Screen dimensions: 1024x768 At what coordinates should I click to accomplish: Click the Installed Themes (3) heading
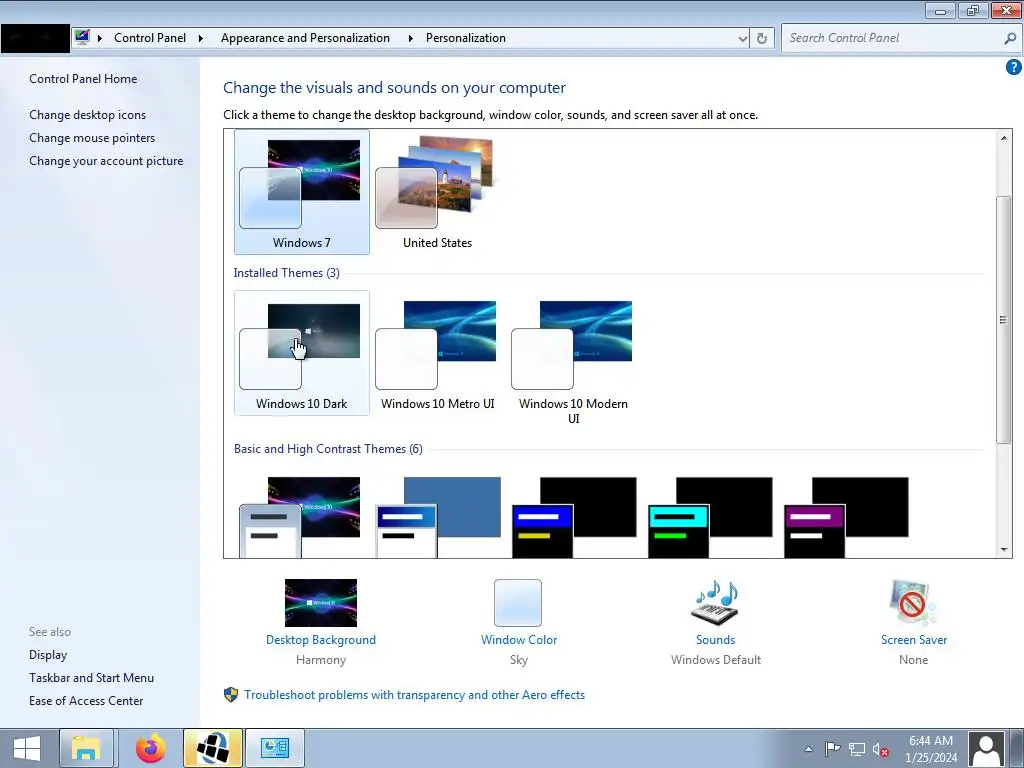tap(287, 273)
